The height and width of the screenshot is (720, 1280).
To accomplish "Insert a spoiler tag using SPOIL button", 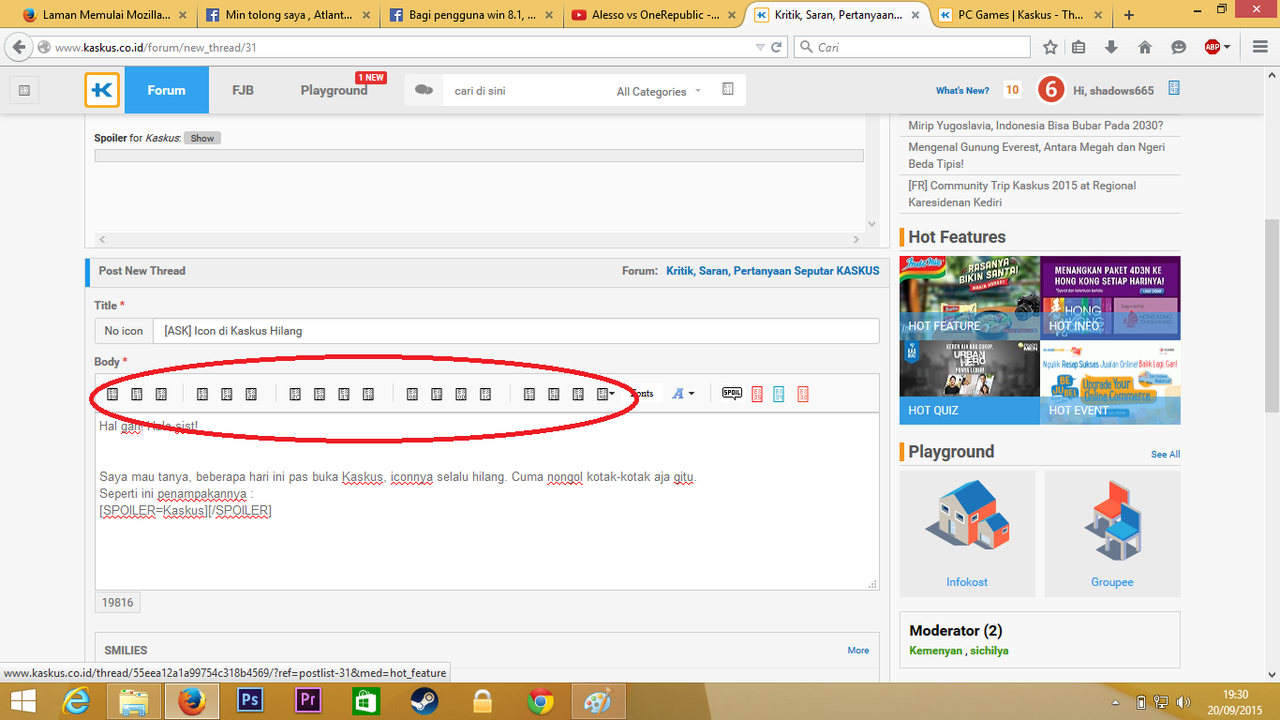I will (x=732, y=394).
